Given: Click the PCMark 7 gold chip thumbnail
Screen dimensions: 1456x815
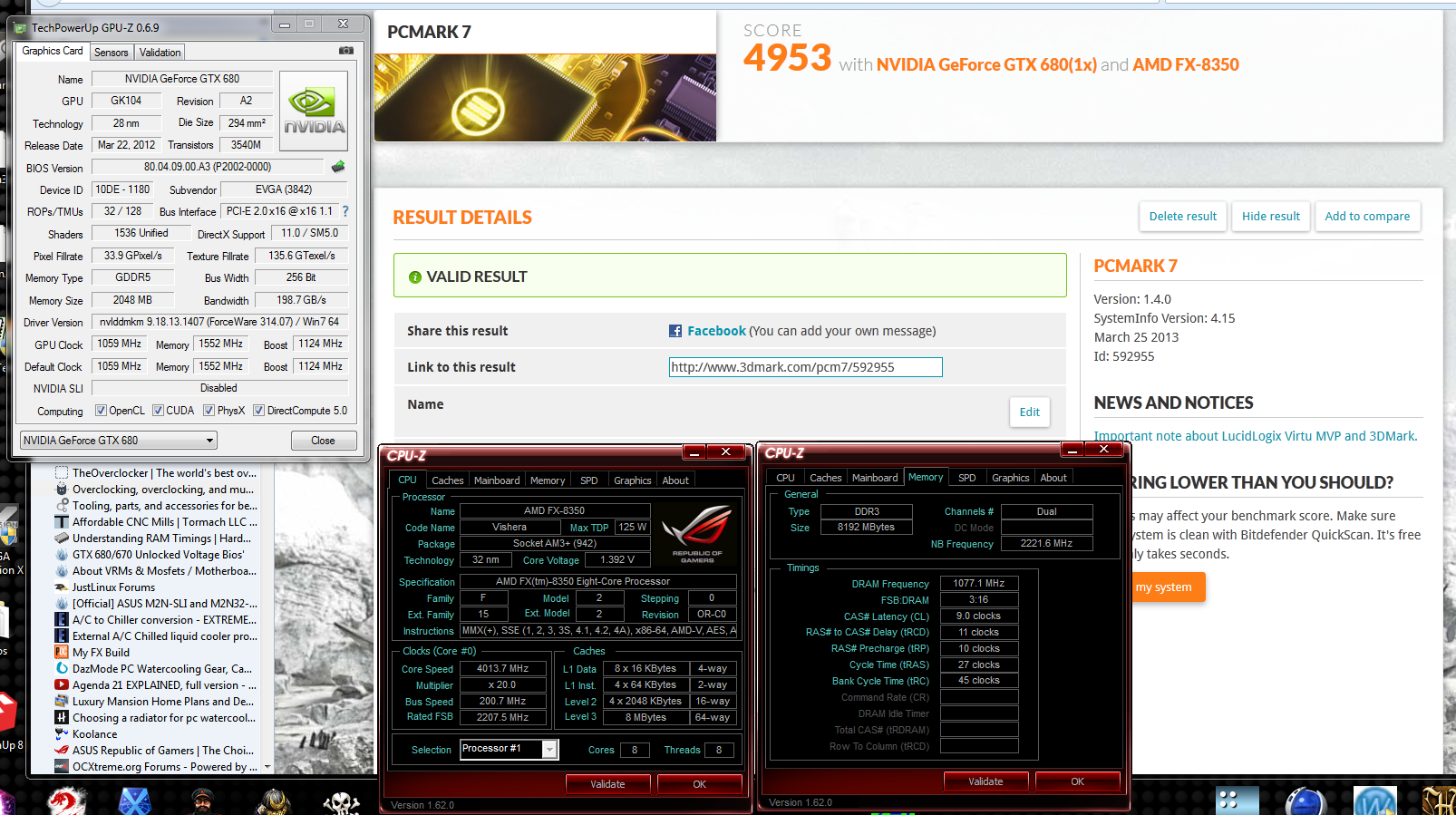Looking at the screenshot, I should tap(545, 97).
